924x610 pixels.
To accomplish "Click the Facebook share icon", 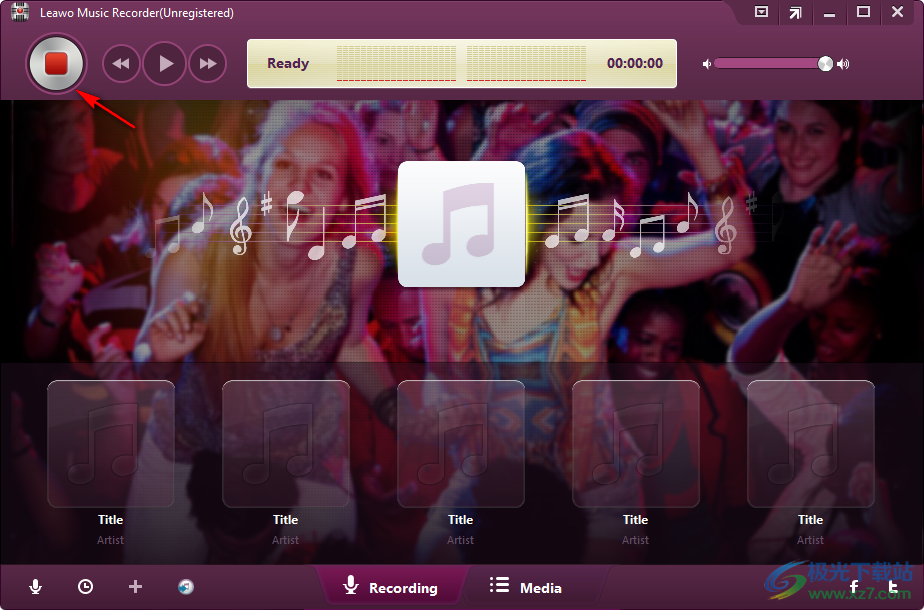I will pos(853,588).
